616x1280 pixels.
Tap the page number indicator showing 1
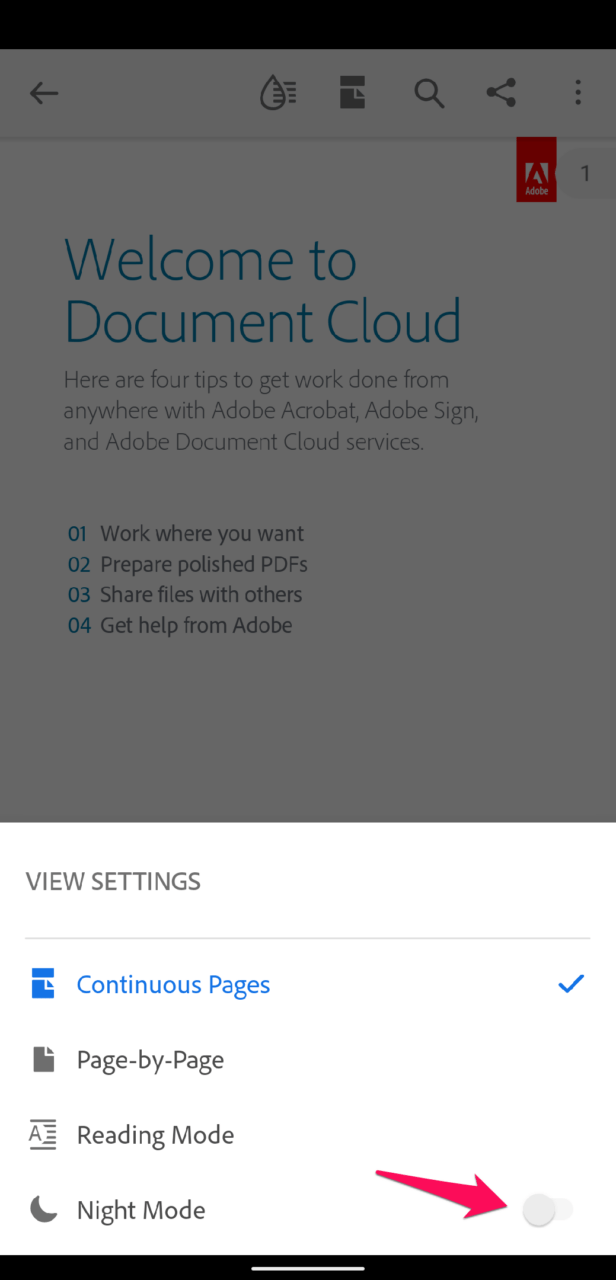pyautogui.click(x=585, y=173)
